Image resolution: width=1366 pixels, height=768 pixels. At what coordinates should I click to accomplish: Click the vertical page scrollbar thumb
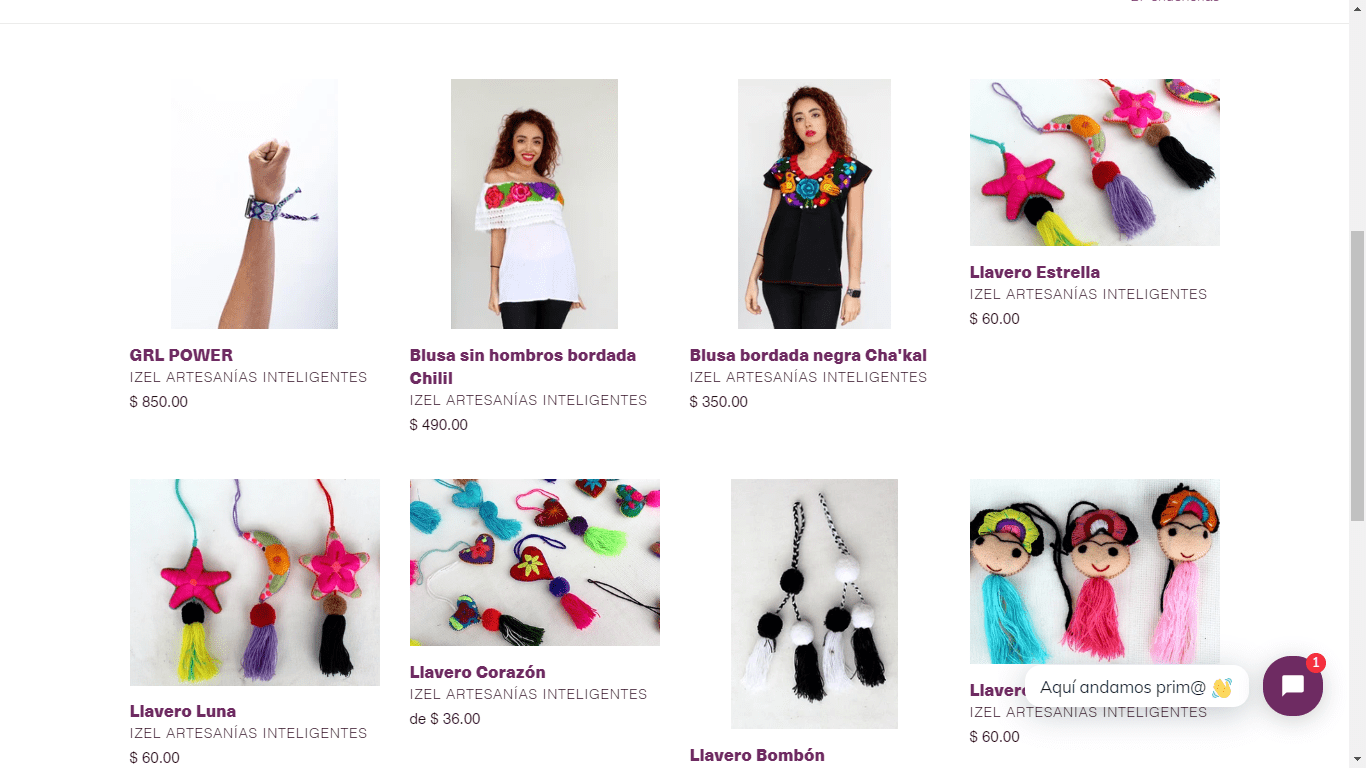(x=1357, y=375)
